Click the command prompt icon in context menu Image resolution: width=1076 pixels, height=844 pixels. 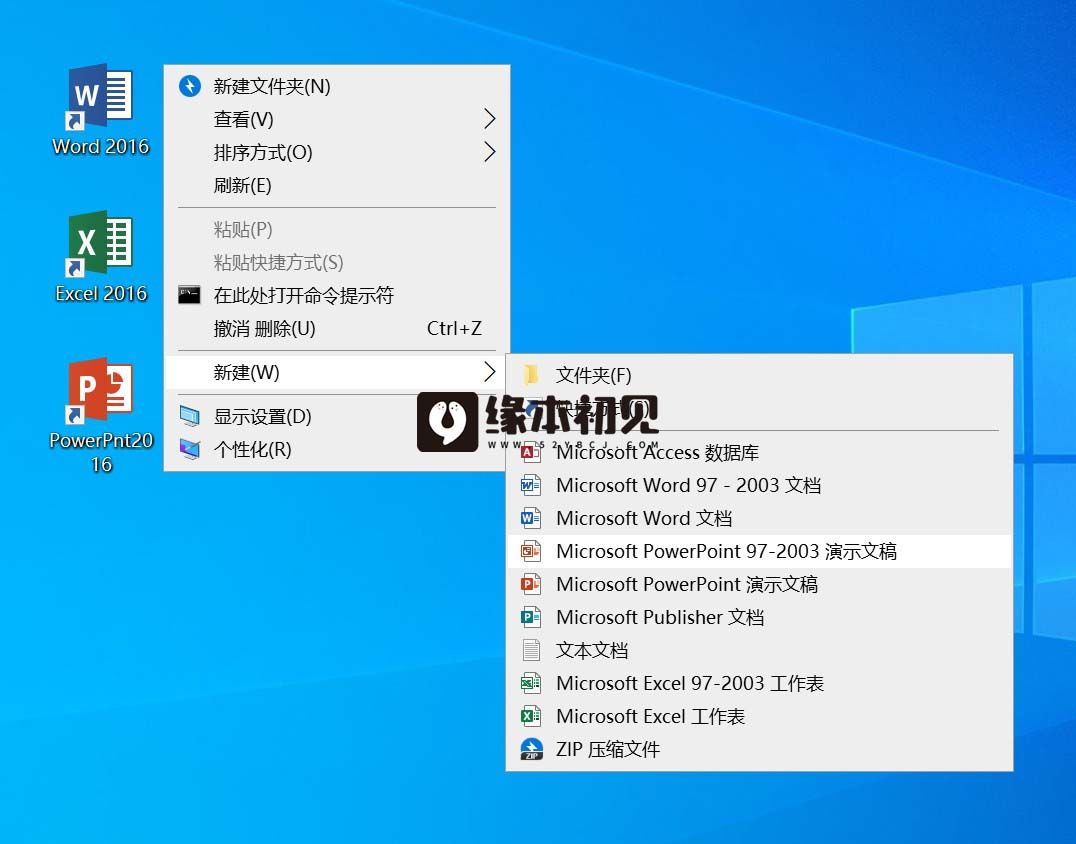(x=189, y=295)
